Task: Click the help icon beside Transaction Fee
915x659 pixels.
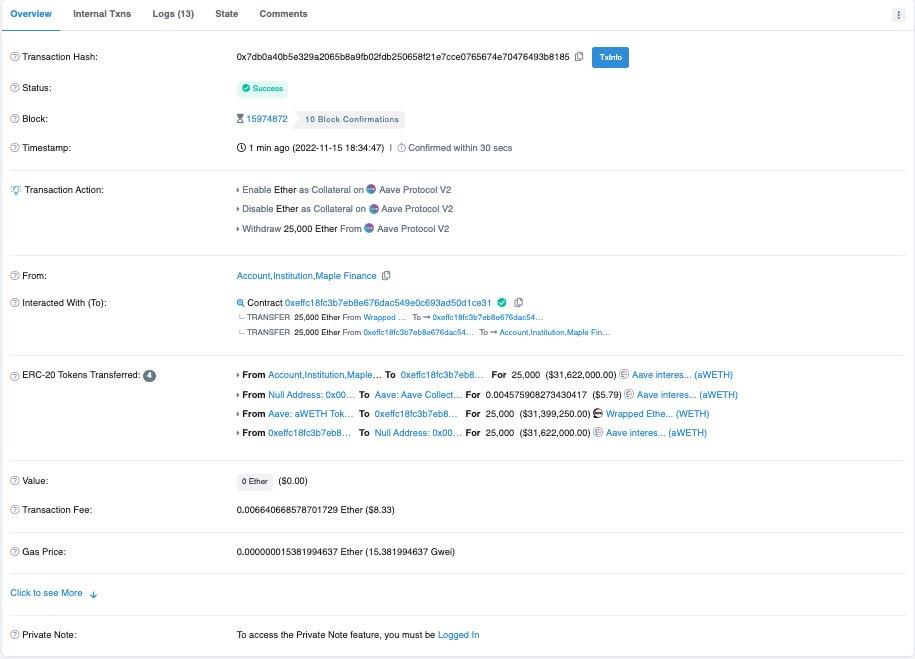Action: pyautogui.click(x=15, y=510)
